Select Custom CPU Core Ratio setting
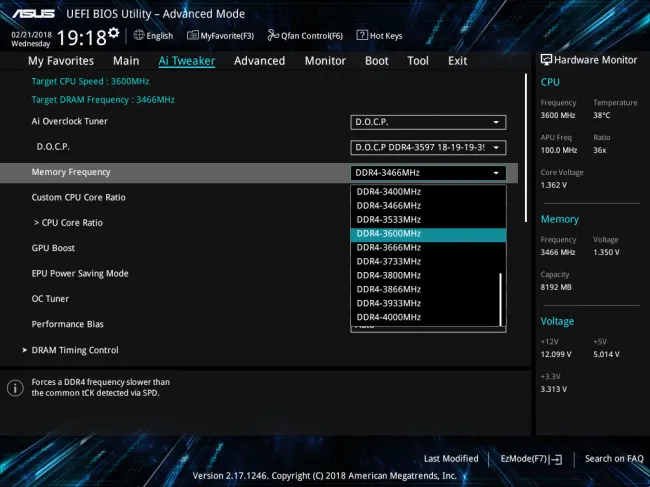 (x=78, y=198)
